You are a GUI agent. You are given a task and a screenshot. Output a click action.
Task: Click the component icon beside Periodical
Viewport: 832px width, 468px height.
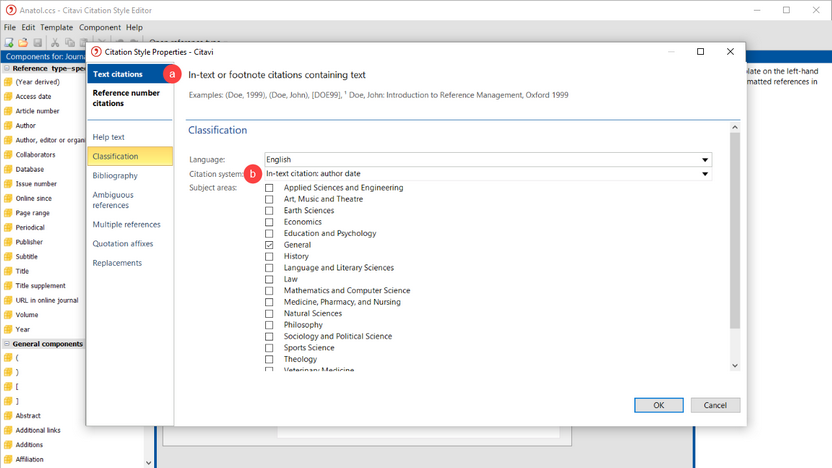click(8, 228)
